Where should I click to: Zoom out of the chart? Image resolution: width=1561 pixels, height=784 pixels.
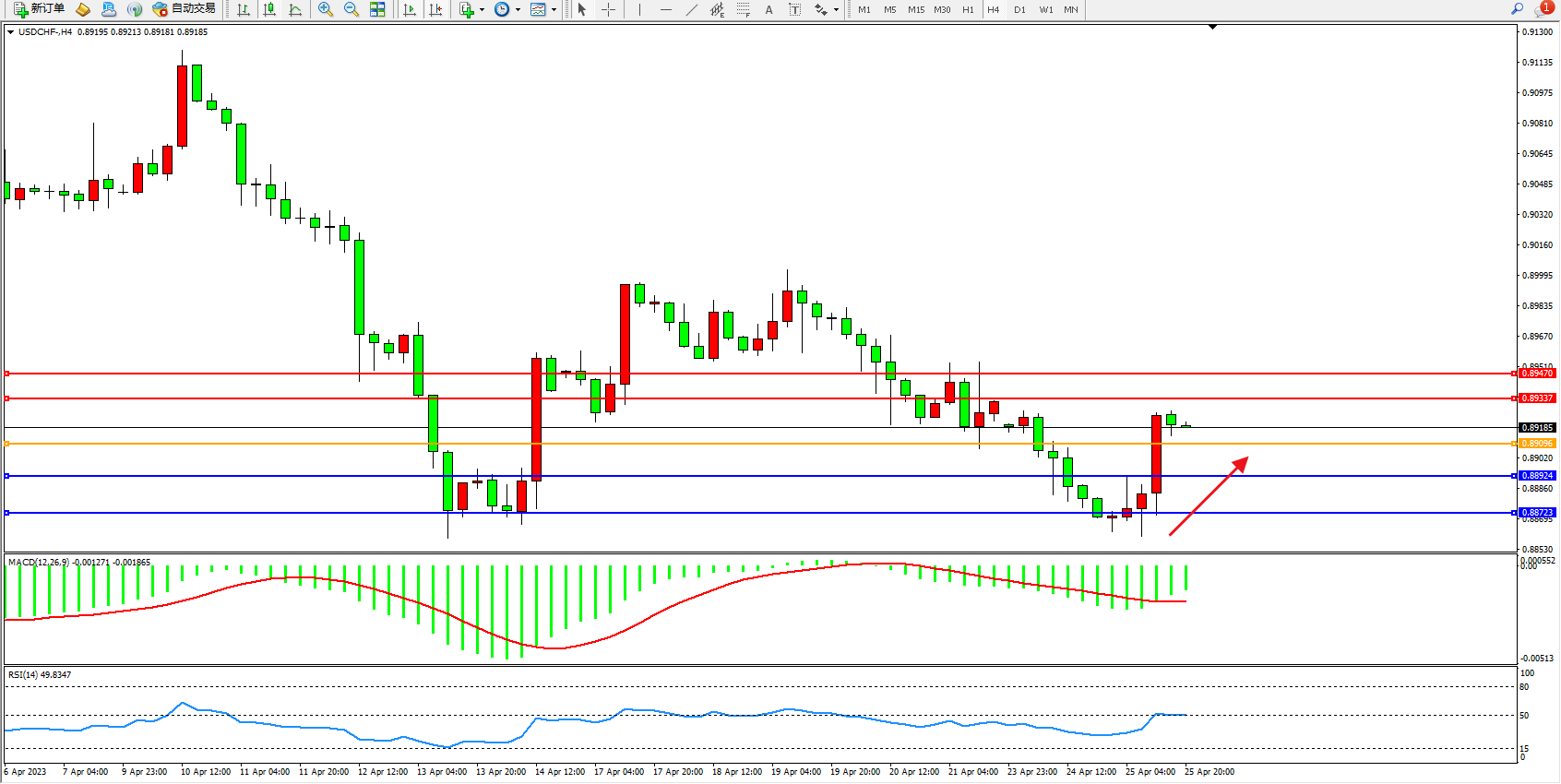point(352,9)
